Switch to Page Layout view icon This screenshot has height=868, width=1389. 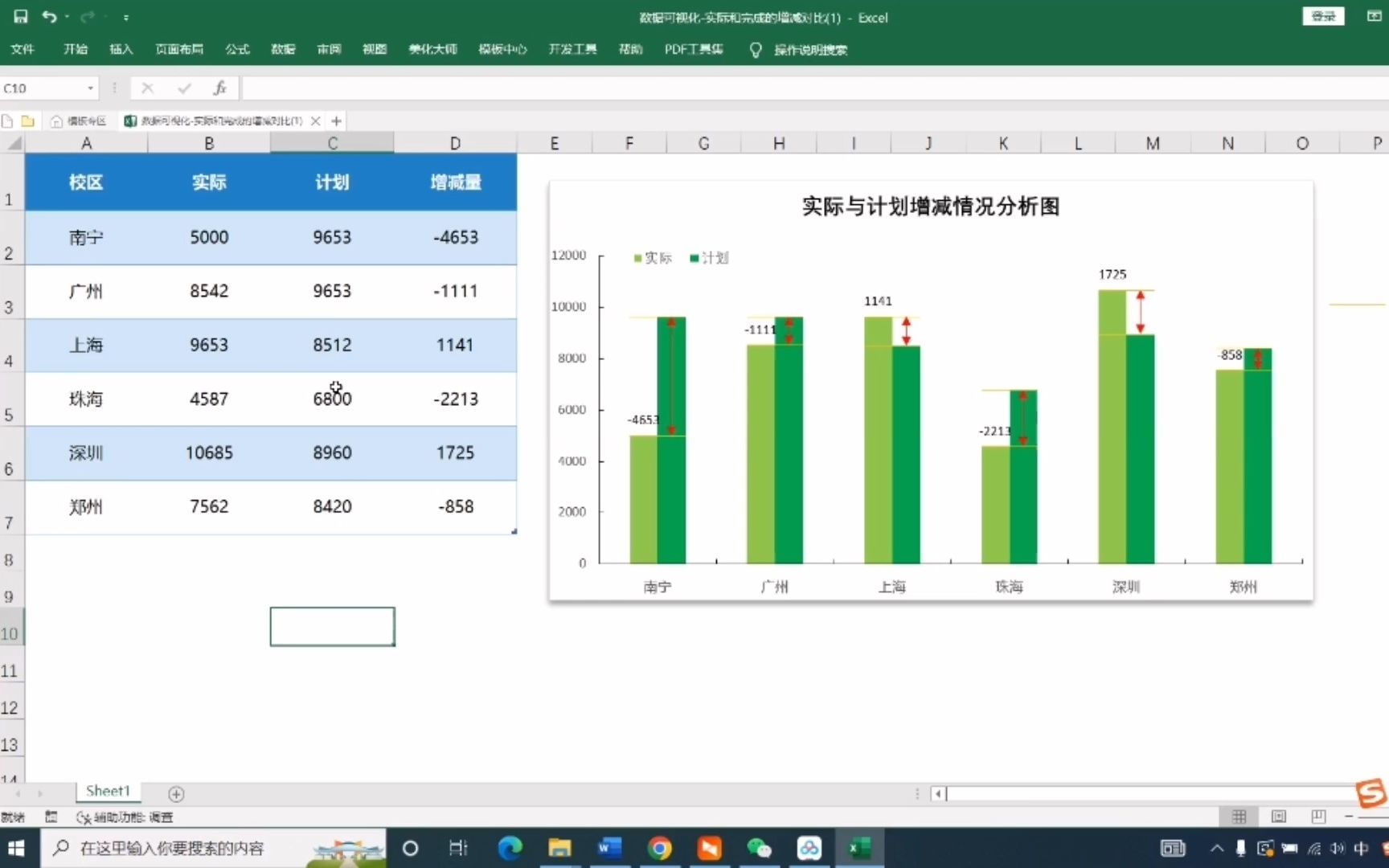(x=1279, y=817)
